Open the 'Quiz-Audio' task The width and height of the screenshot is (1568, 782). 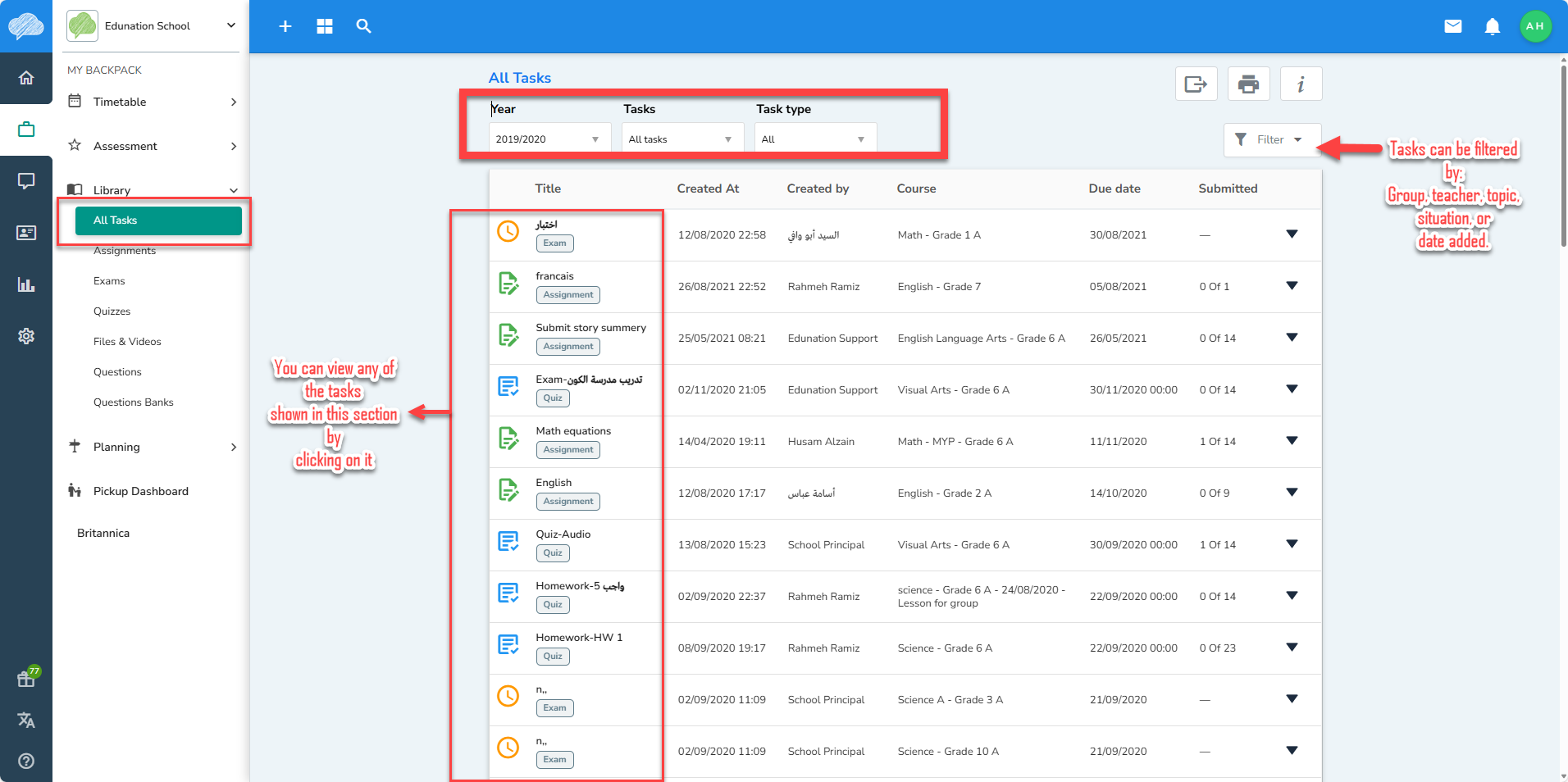coord(563,534)
